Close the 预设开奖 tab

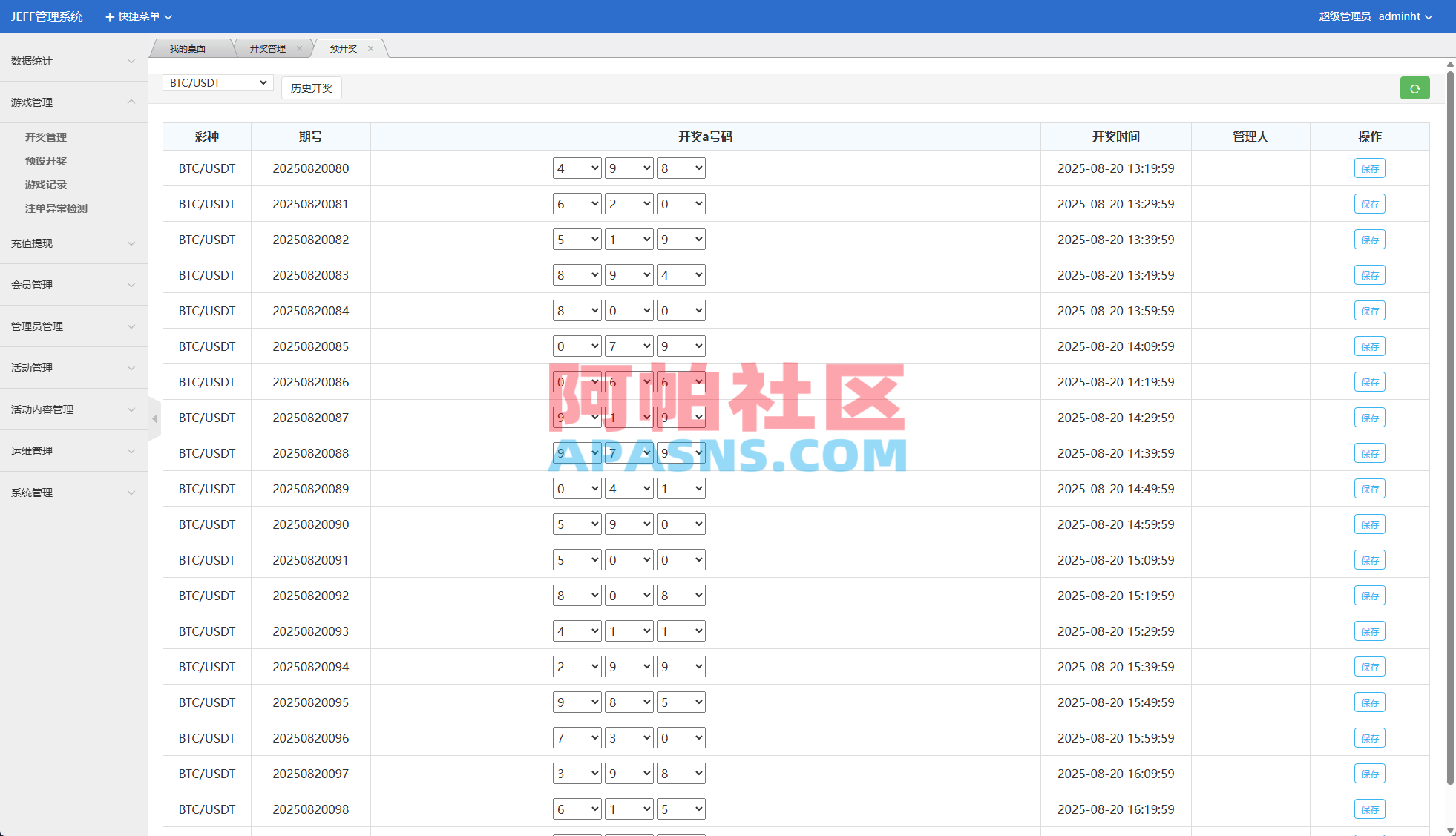coord(371,48)
